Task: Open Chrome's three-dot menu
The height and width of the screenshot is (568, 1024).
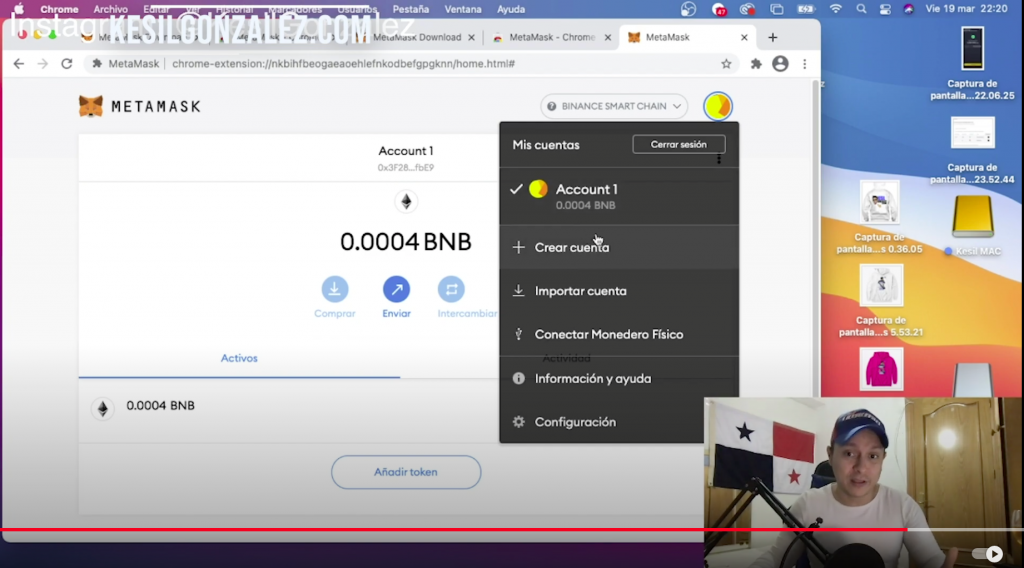Action: (804, 63)
